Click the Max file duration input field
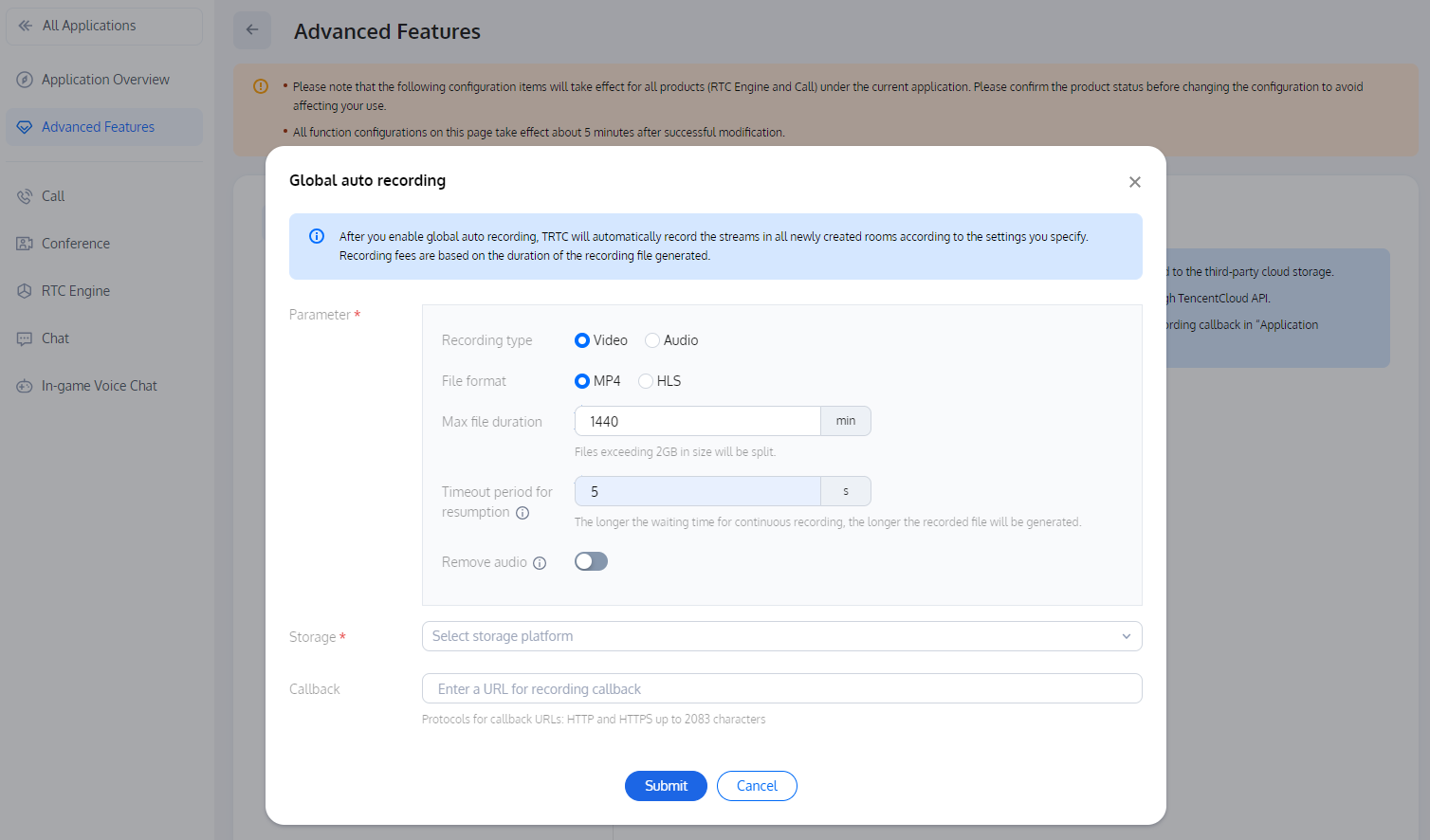 click(x=697, y=421)
